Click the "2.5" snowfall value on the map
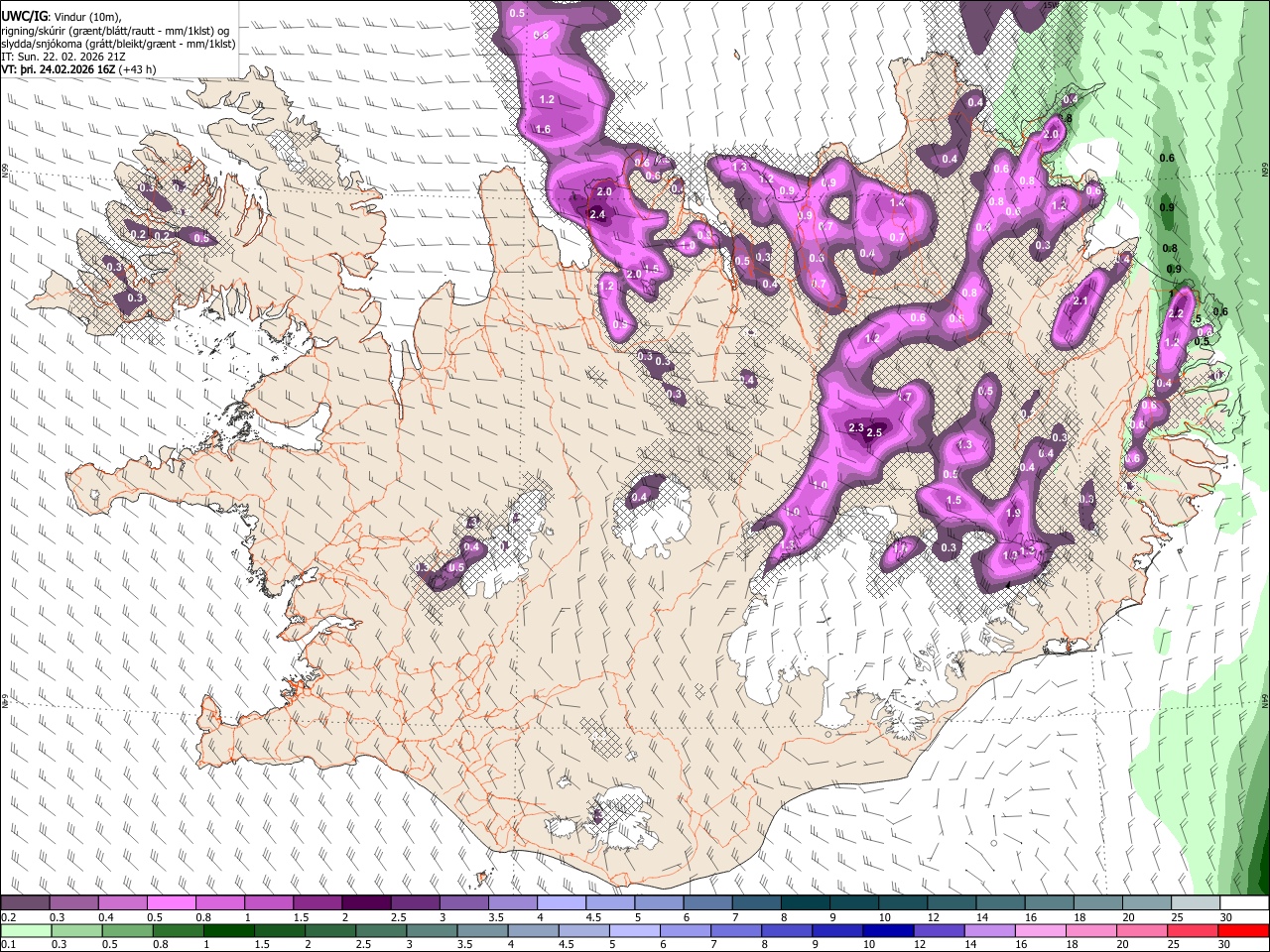Screen dimensions: 1270x952 click(x=875, y=432)
